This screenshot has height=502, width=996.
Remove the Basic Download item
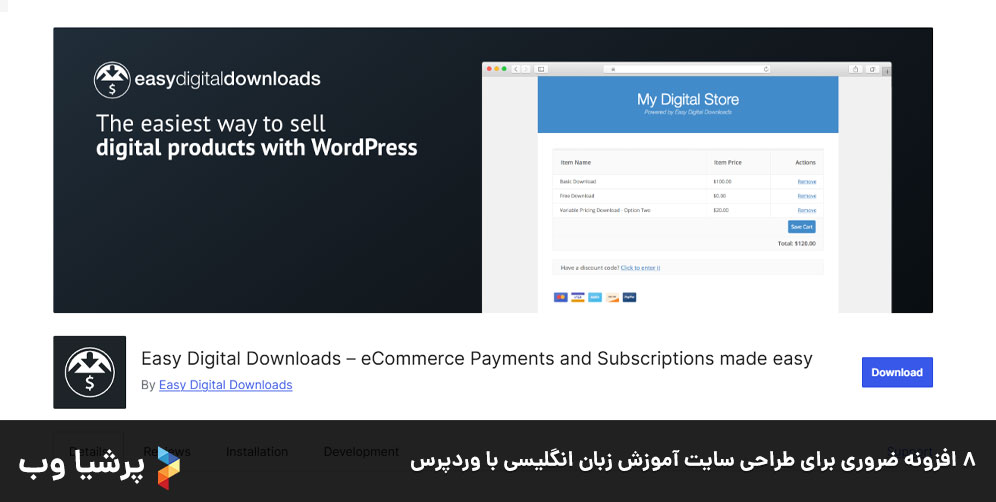pyautogui.click(x=806, y=181)
